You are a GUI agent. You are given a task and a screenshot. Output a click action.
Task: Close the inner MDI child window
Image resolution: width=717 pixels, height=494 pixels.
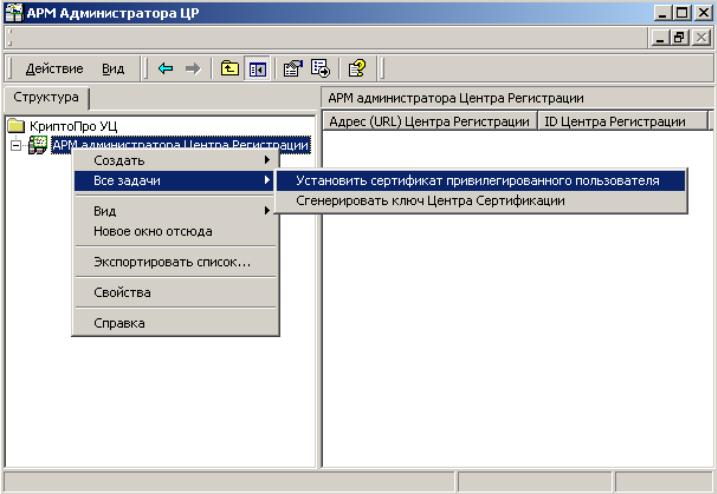[701, 38]
